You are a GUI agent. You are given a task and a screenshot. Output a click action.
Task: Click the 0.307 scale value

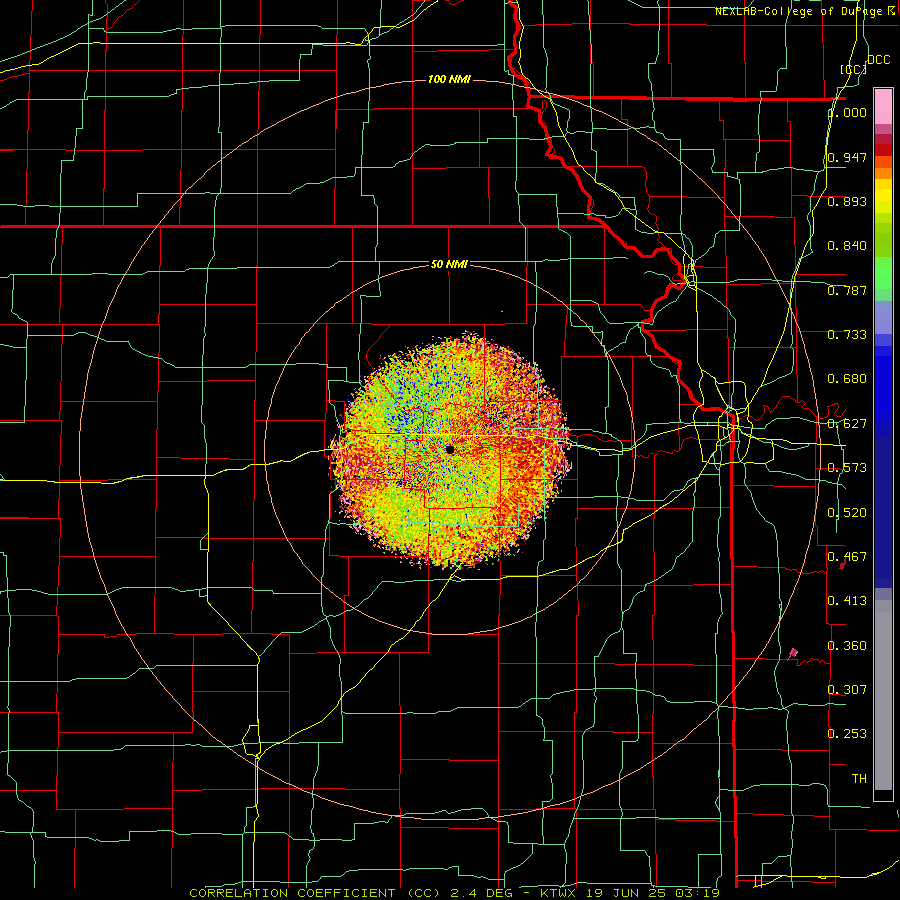[847, 689]
